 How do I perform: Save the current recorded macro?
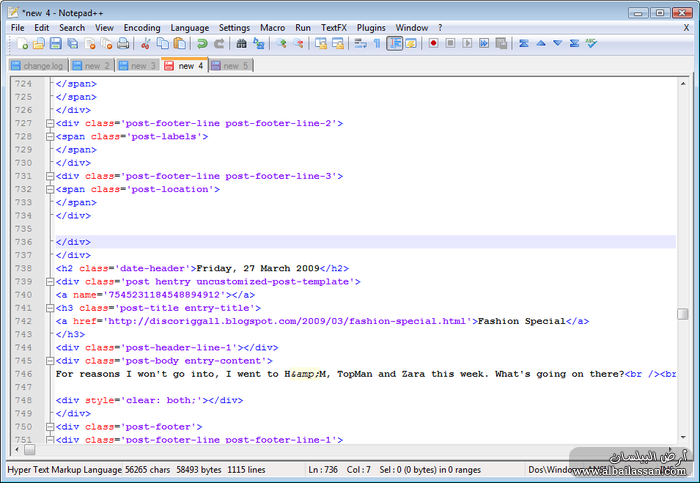click(x=501, y=43)
